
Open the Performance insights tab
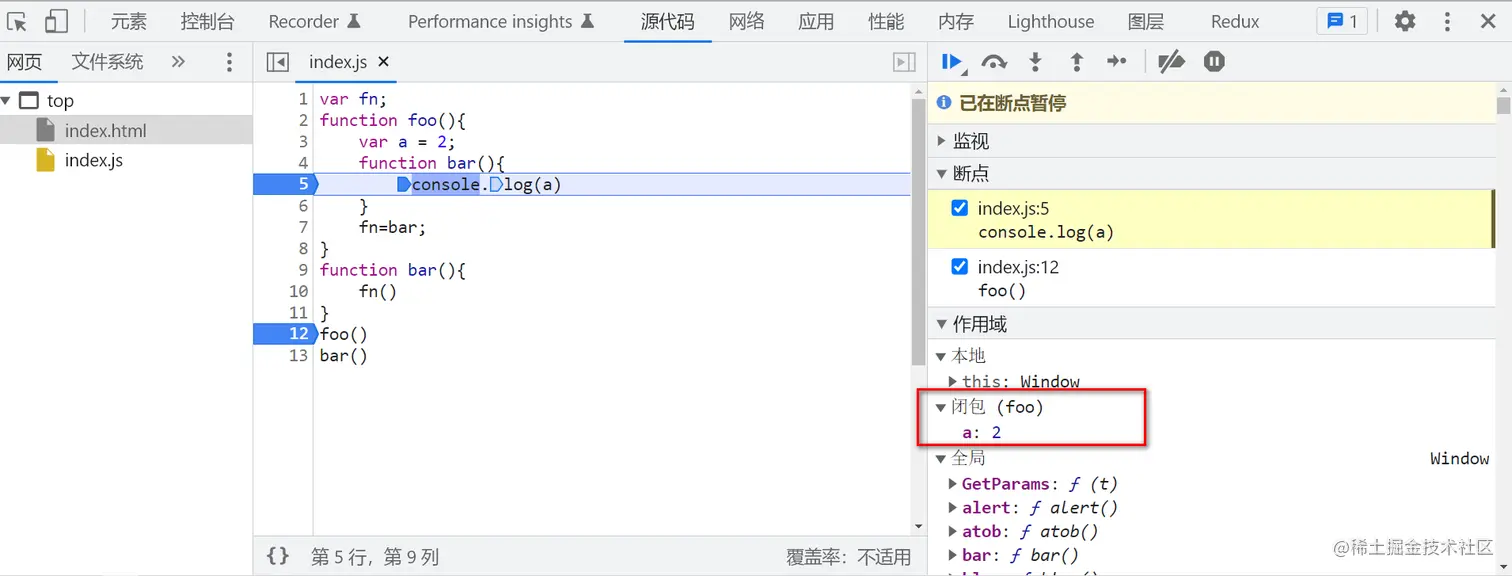coord(501,21)
